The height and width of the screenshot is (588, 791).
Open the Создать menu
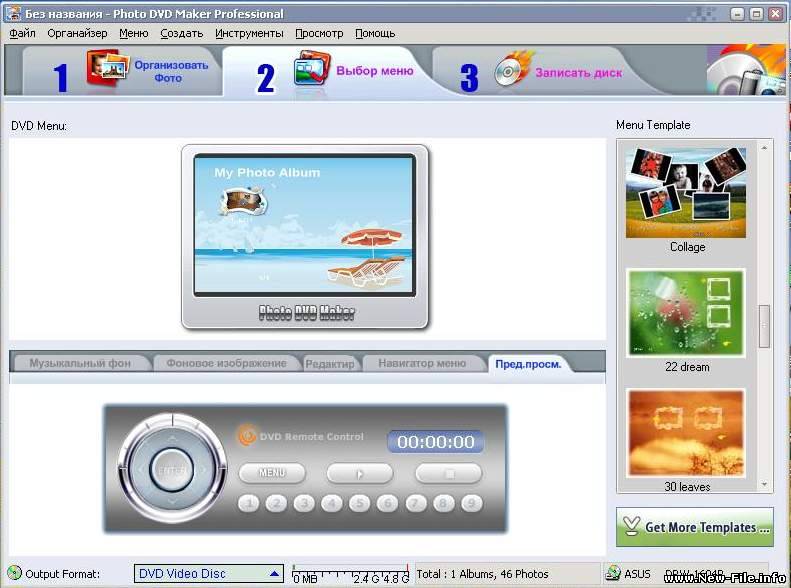[182, 33]
